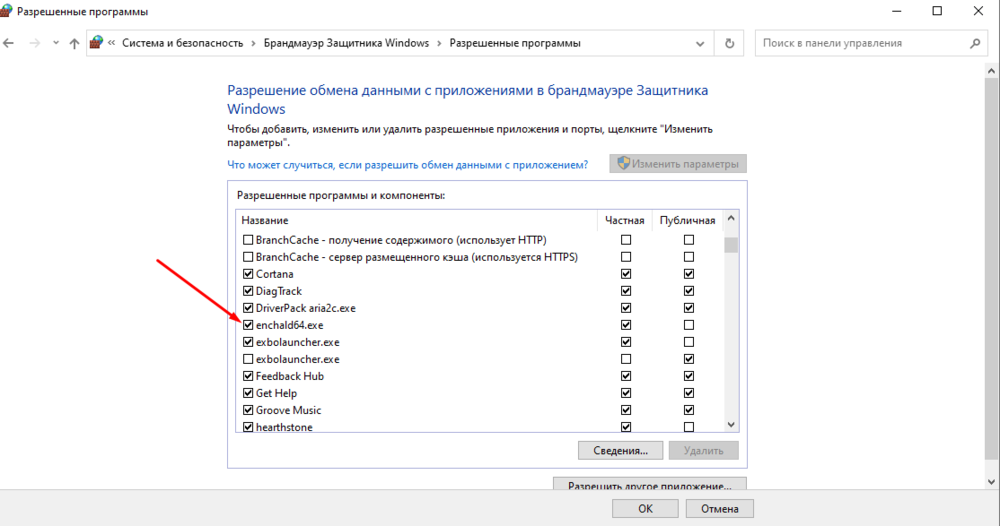Click the programs list scrollbar thumb
Screen dimensions: 1000x526
(731, 245)
